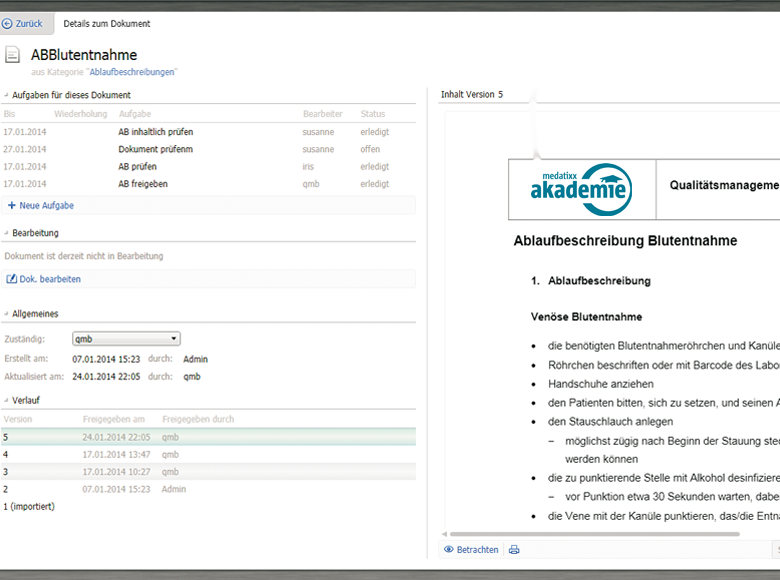
Task: Collapse the Aufgaben für dieses Dokument section
Action: point(7,95)
